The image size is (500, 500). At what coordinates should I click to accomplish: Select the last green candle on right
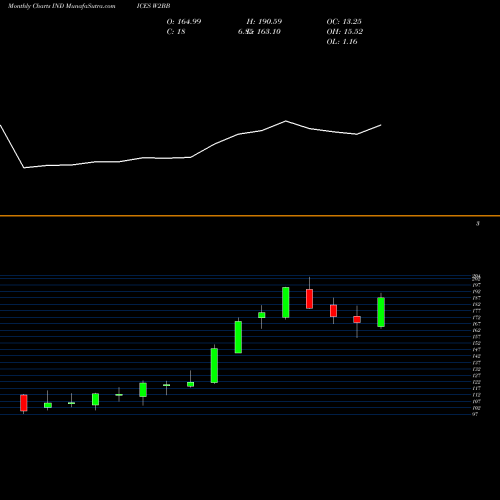[381, 312]
